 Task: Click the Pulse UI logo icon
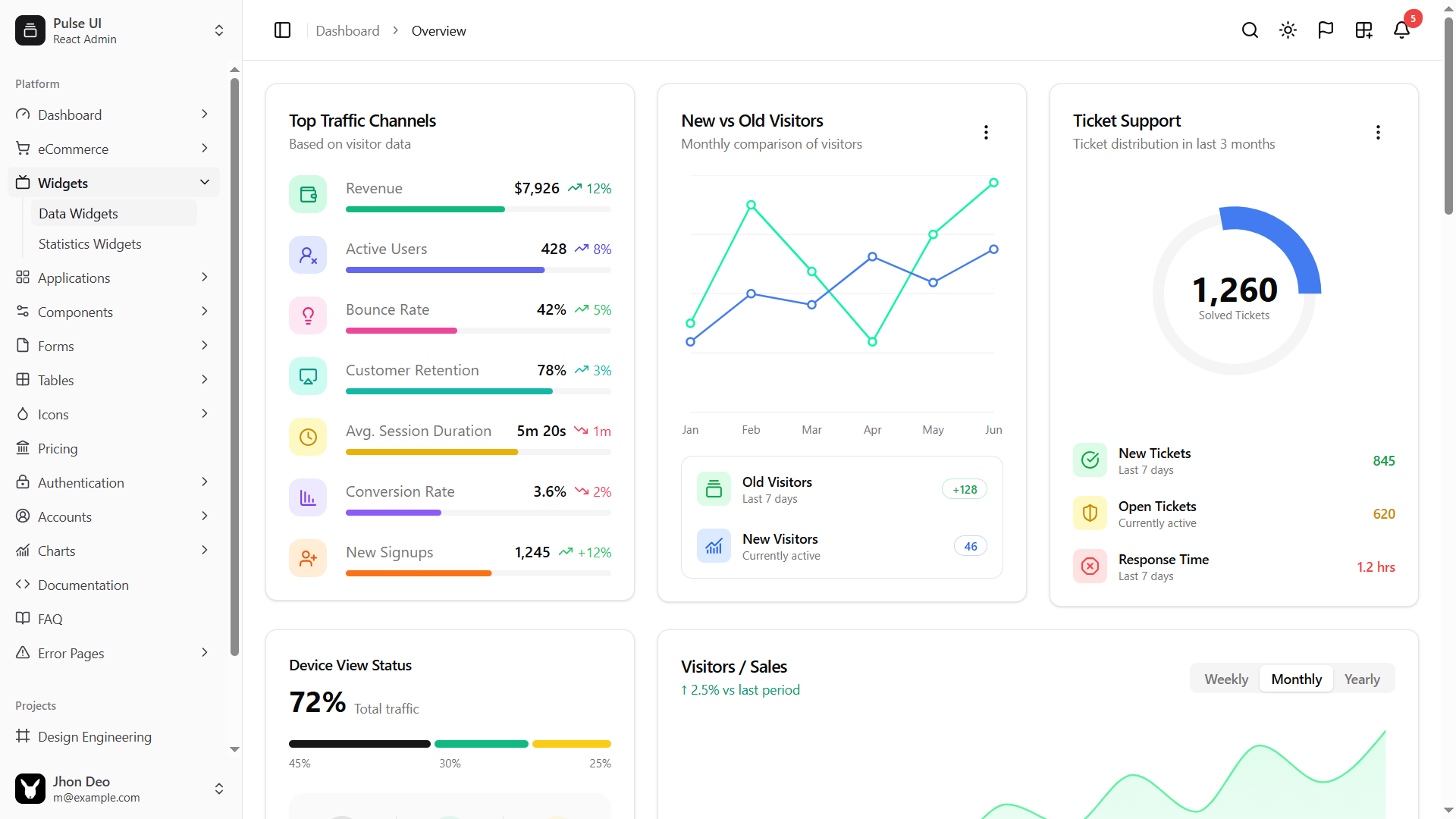pos(30,30)
